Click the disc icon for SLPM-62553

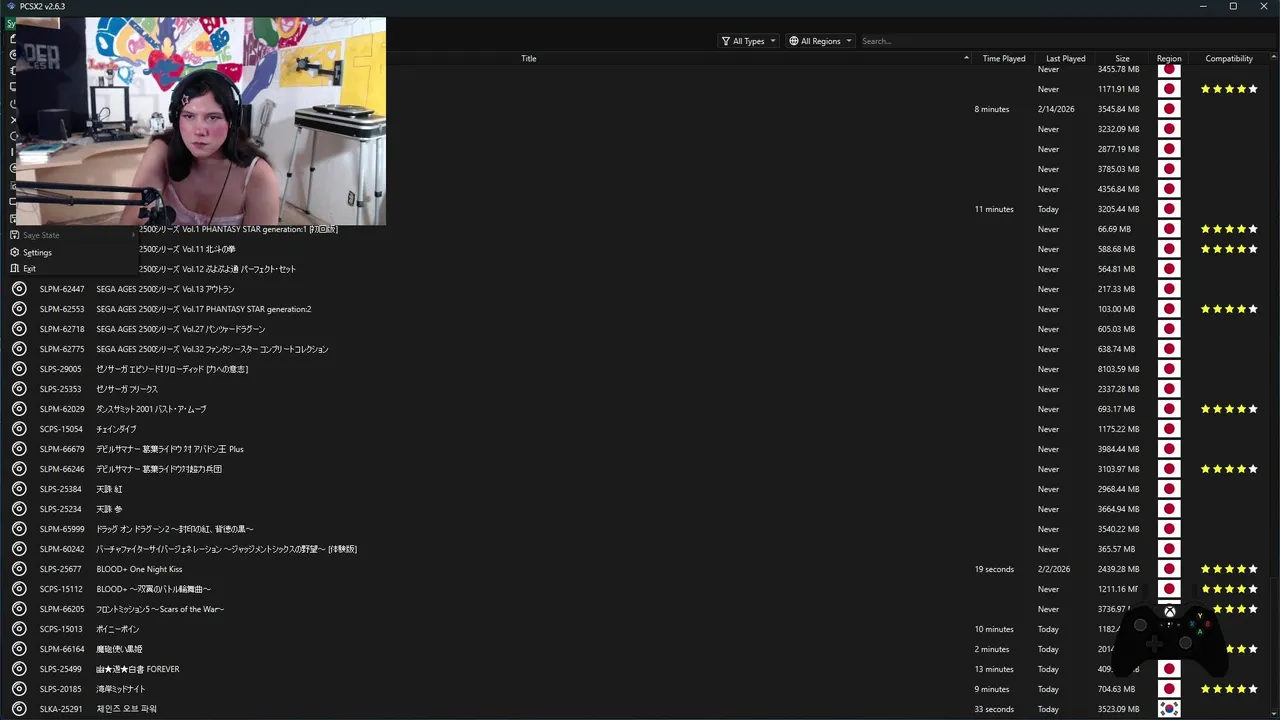click(x=19, y=309)
